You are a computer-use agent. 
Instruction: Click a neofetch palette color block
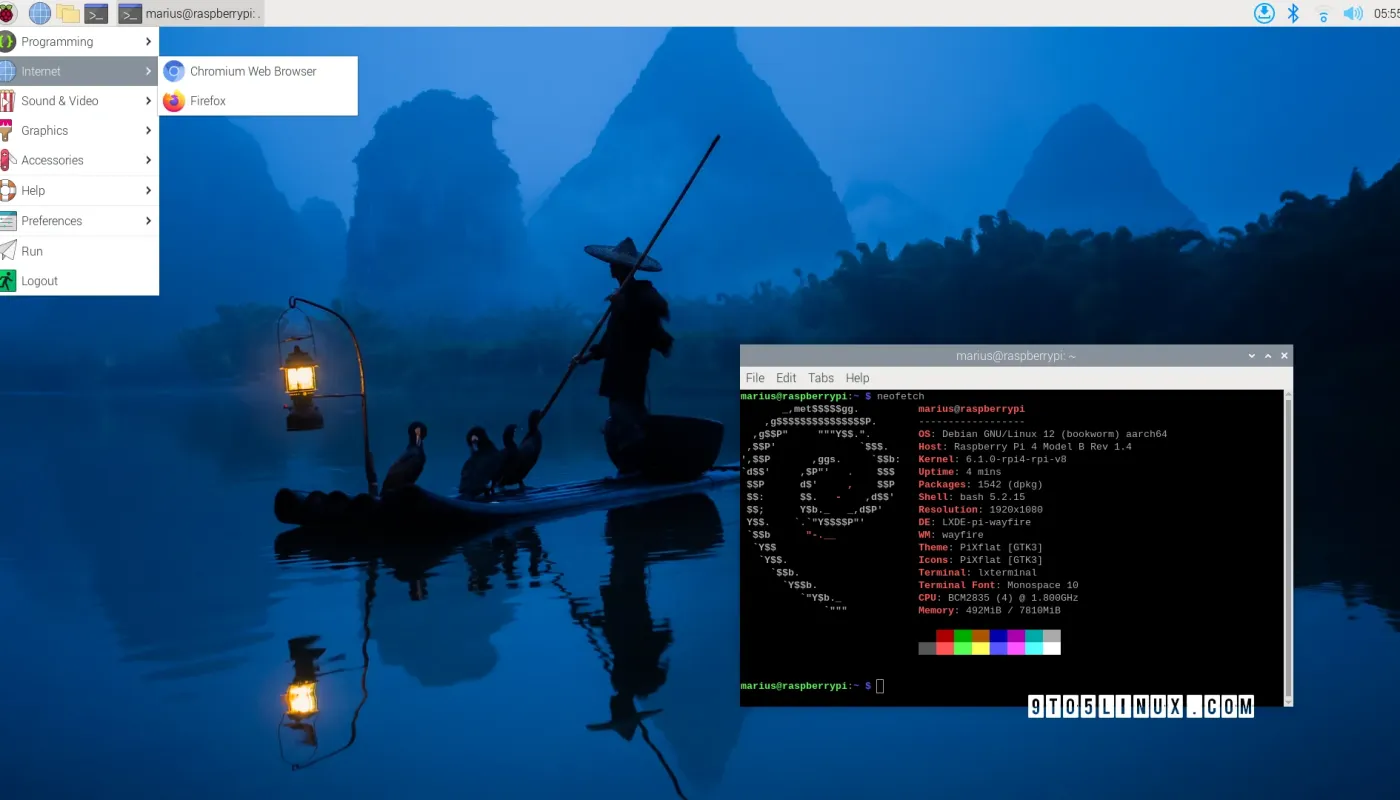(988, 641)
